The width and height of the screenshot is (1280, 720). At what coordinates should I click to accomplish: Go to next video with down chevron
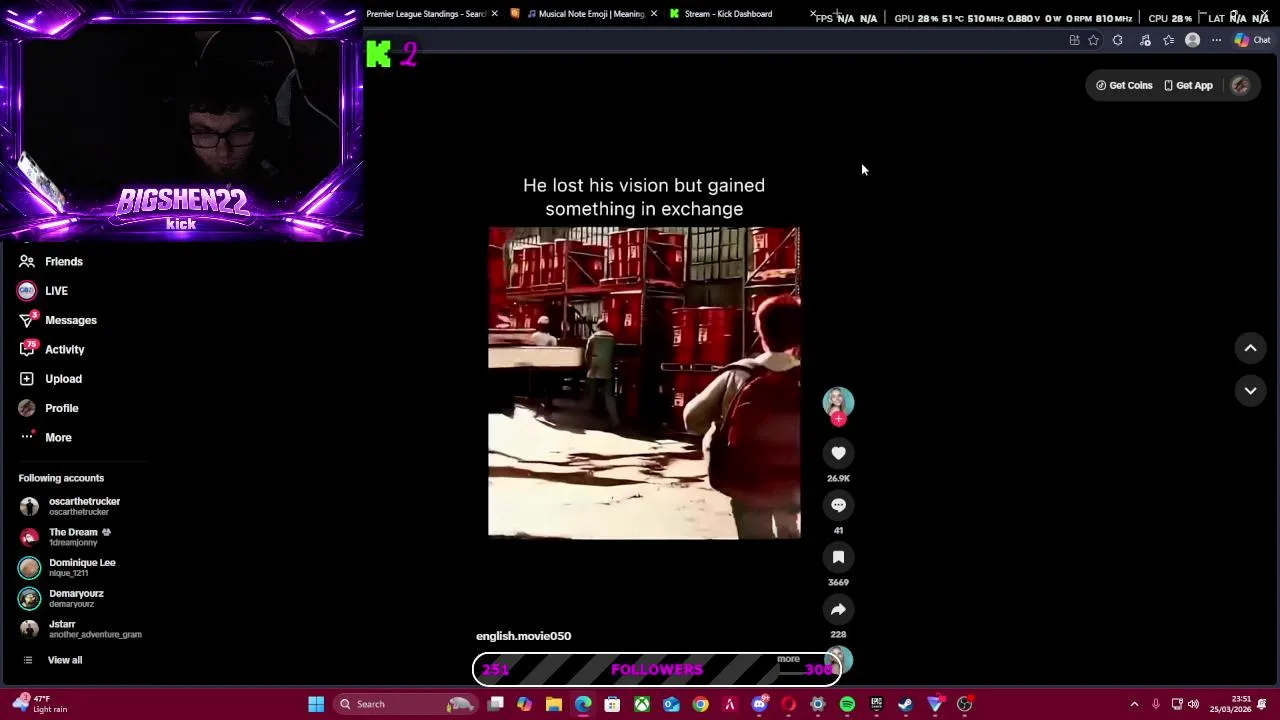pos(1250,391)
